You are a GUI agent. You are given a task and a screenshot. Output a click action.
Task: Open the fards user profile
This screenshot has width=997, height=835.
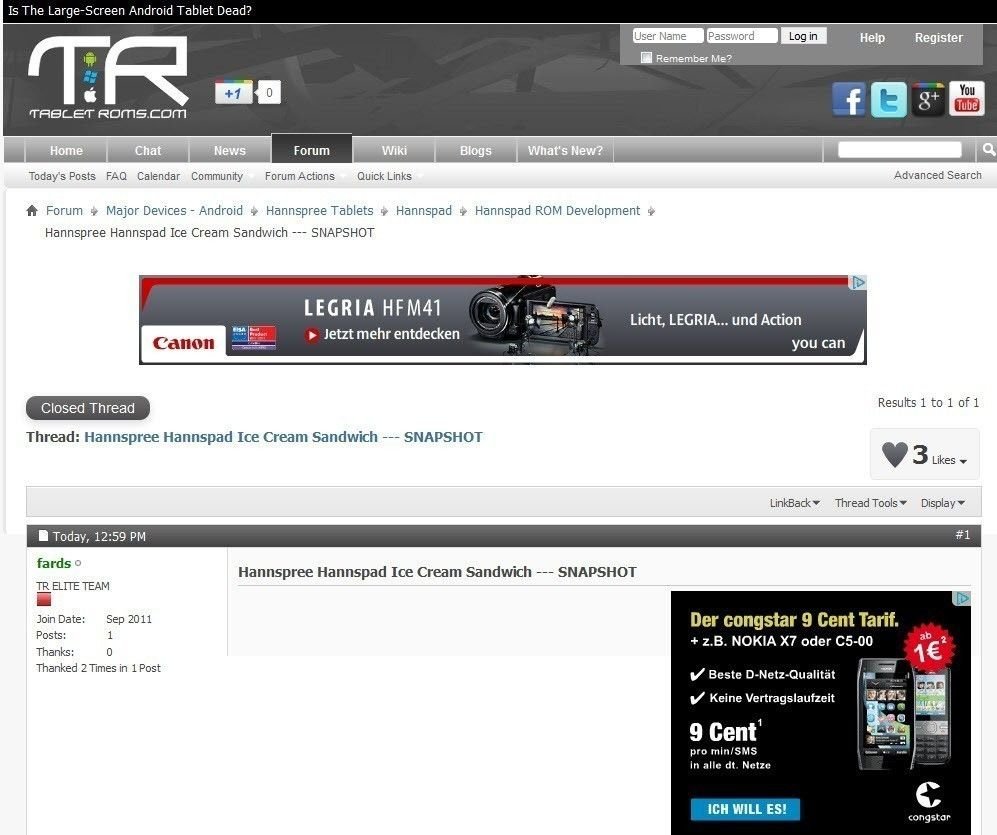pos(54,563)
